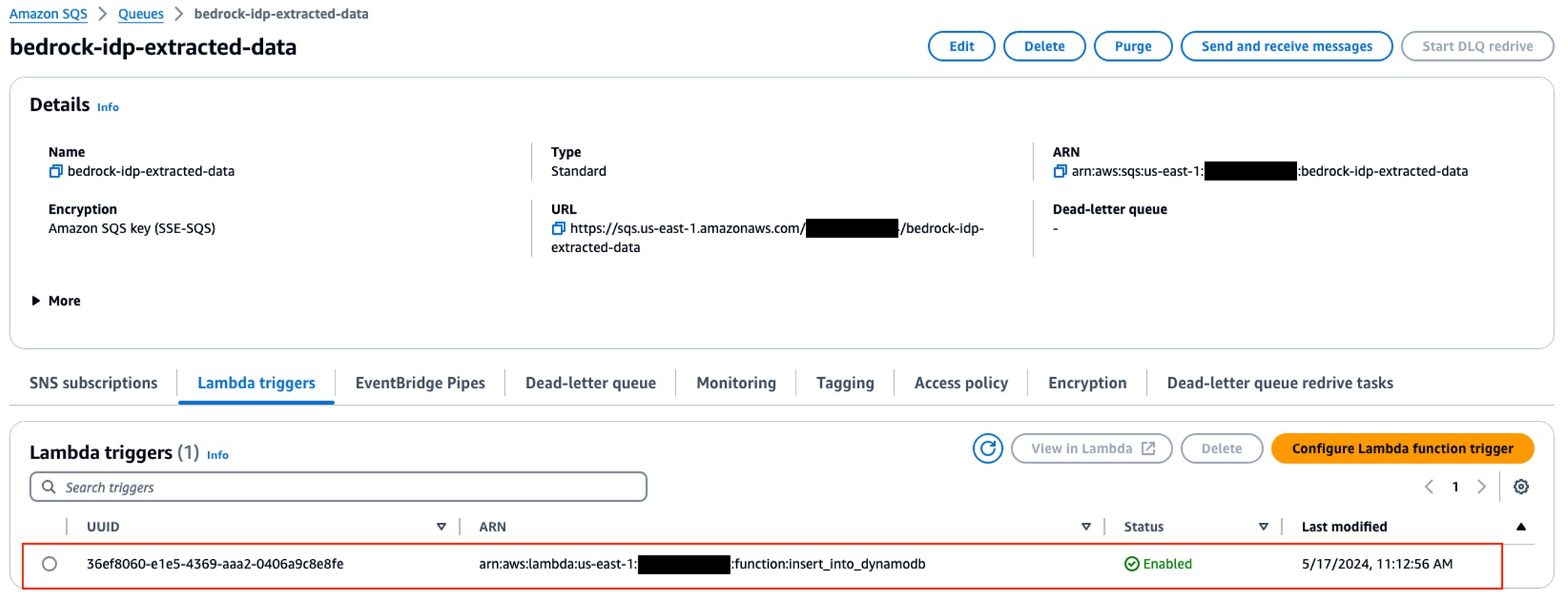Go to previous page of triggers

pos(1429,487)
